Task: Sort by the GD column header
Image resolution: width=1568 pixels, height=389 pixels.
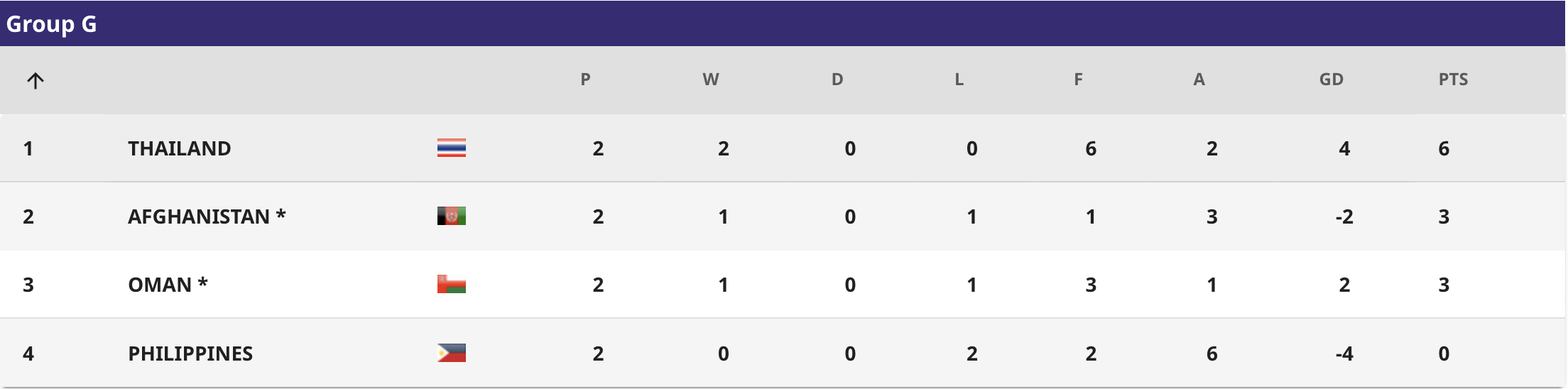Action: (1332, 80)
